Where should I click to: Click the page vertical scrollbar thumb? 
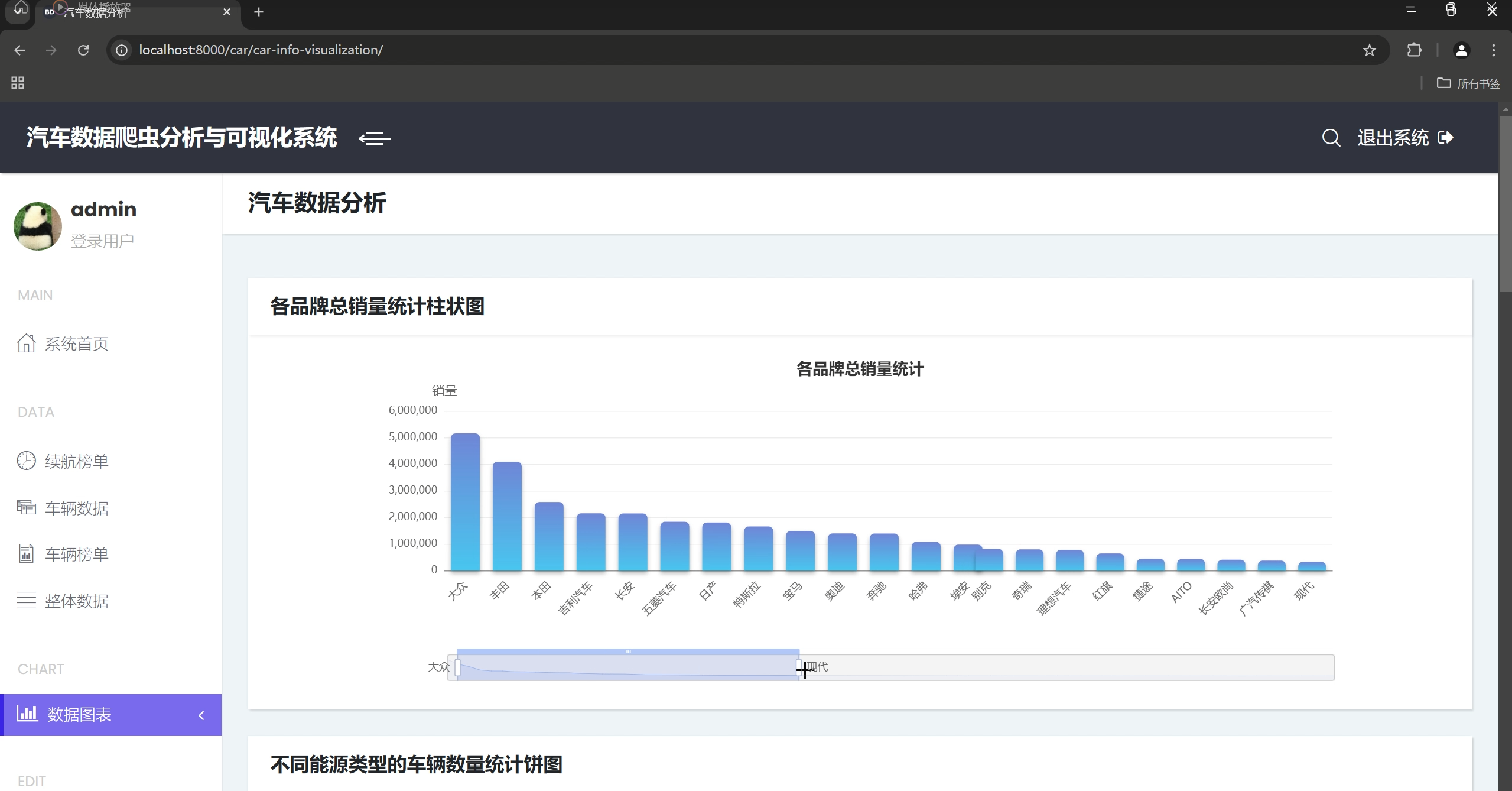[x=1506, y=204]
